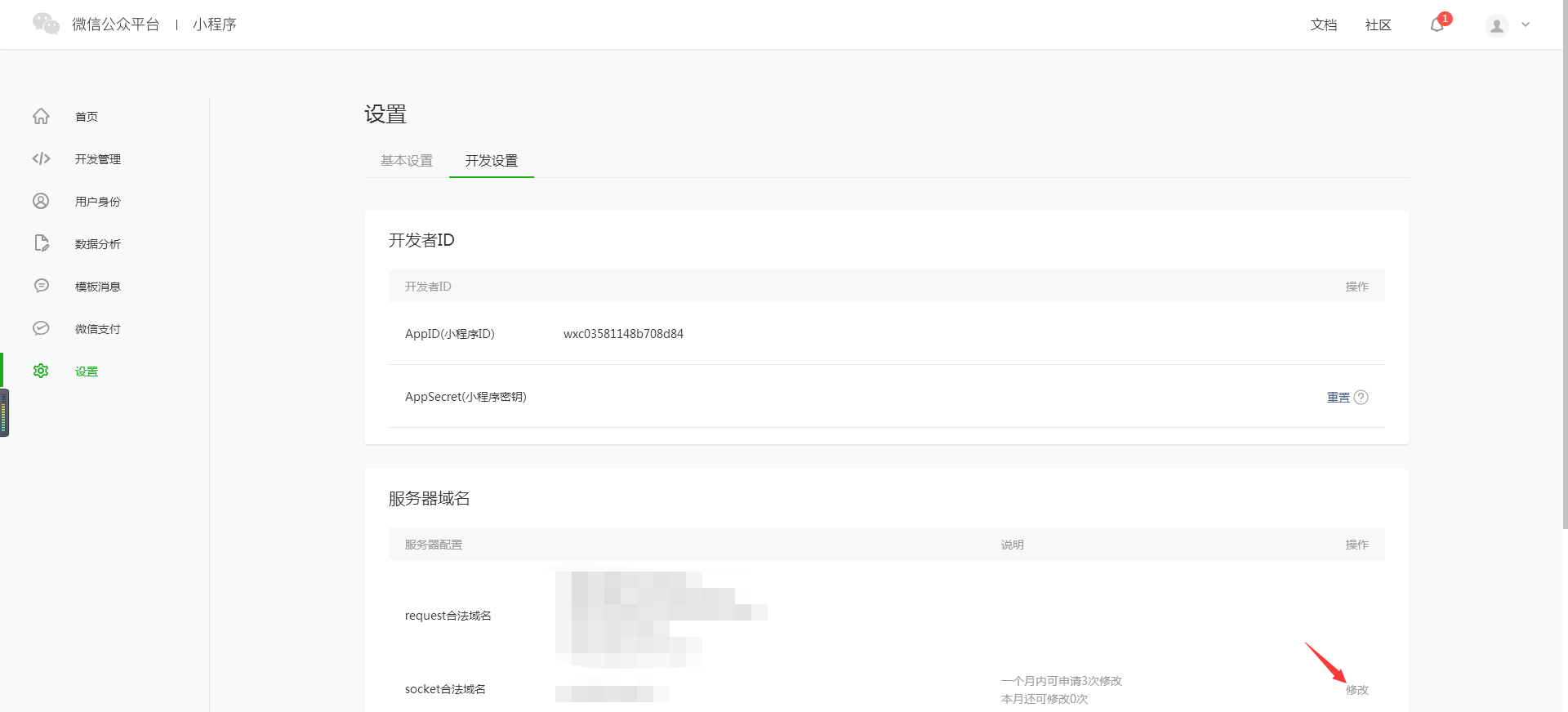Click the 开发者ID section heading
This screenshot has height=712, width=1568.
pos(421,240)
